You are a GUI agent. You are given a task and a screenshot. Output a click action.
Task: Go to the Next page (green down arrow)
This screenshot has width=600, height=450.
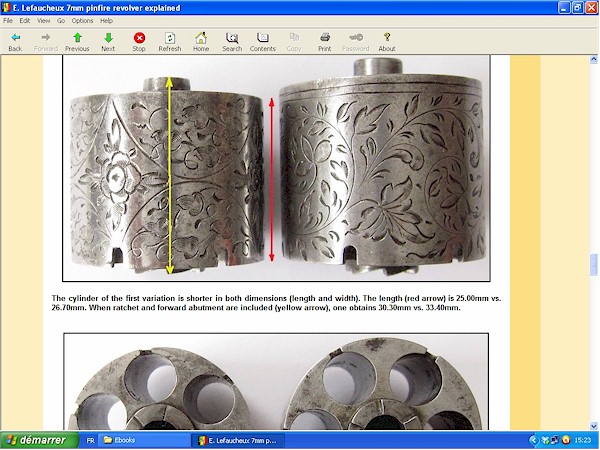click(108, 38)
